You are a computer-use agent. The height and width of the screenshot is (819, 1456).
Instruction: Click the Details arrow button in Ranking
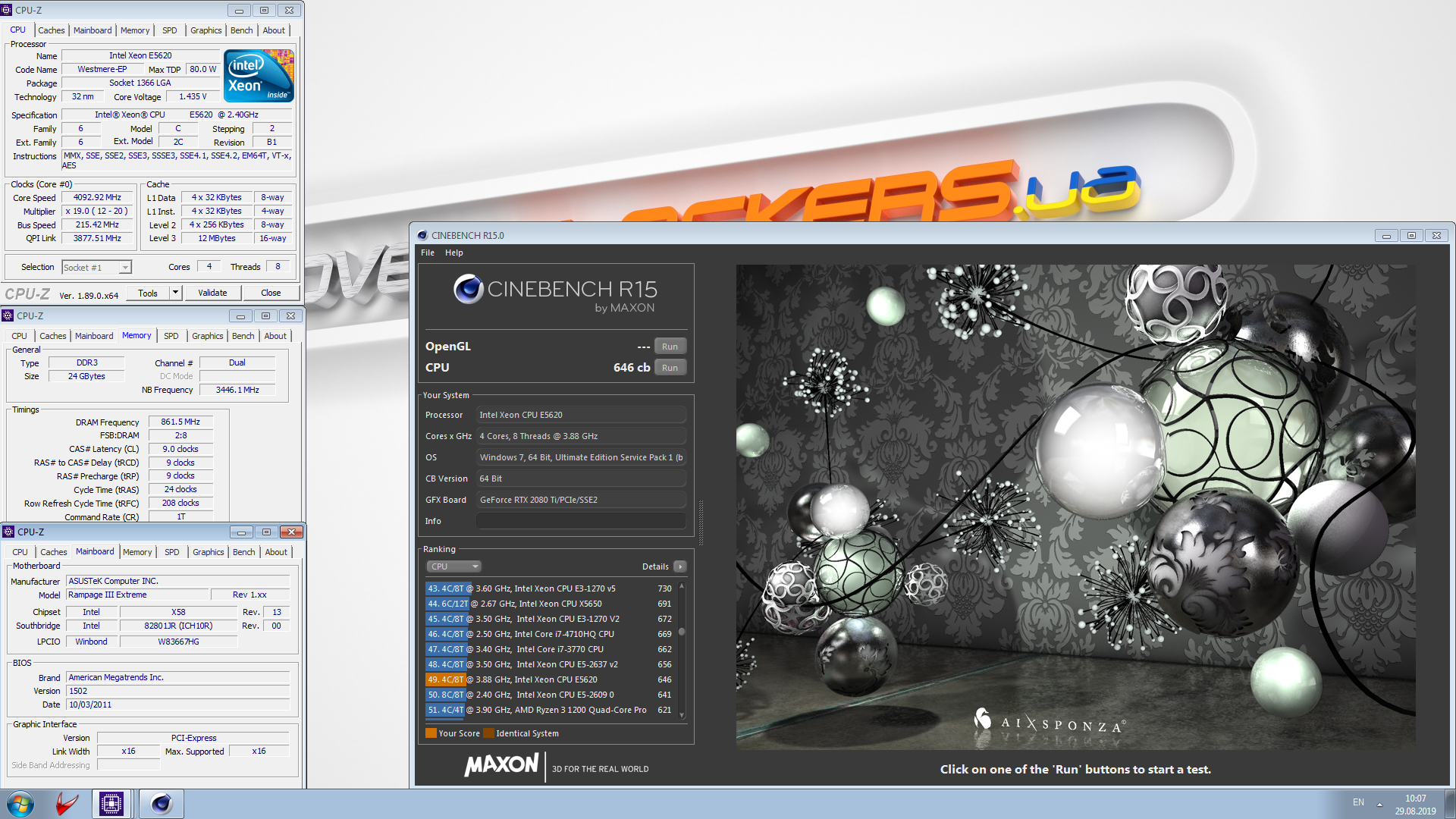click(x=679, y=566)
